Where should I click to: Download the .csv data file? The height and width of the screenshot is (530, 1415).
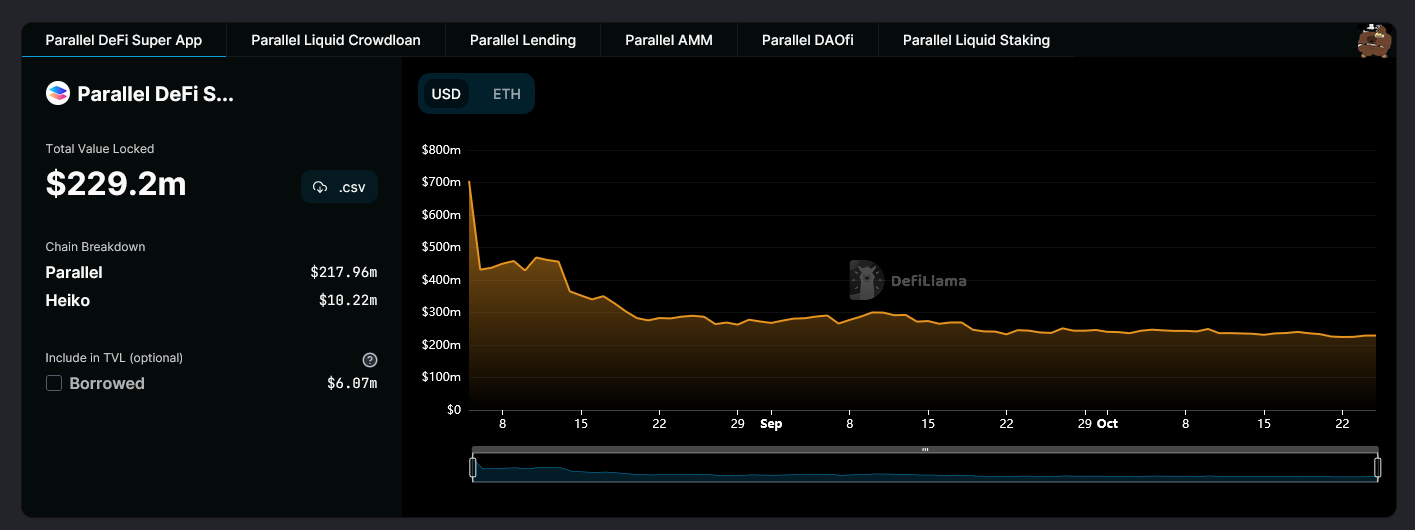339,187
